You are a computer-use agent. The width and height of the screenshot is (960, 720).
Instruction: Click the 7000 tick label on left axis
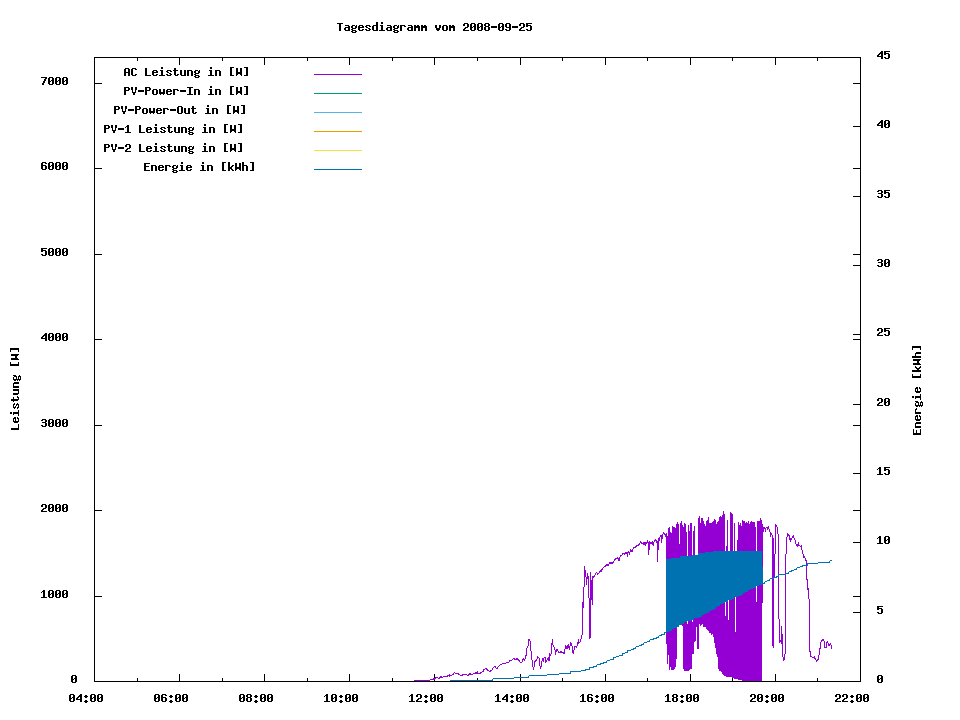(54, 81)
